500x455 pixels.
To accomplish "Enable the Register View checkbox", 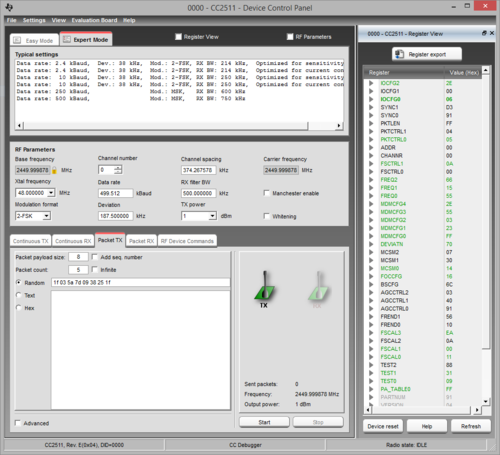I will tap(179, 37).
